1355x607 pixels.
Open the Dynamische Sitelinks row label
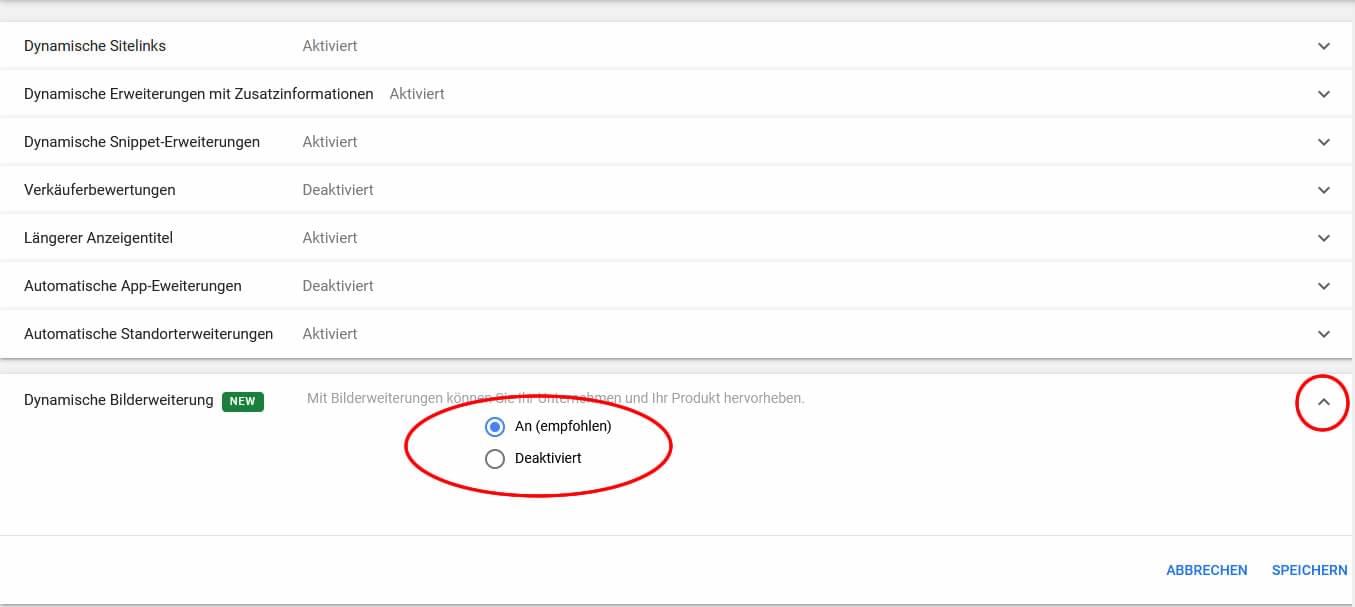[95, 46]
